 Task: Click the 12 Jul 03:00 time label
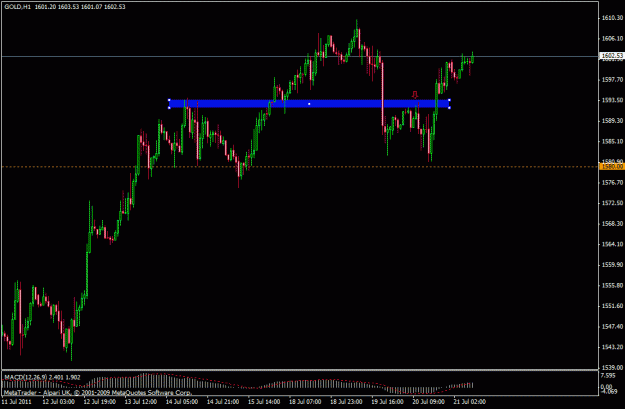click(58, 402)
